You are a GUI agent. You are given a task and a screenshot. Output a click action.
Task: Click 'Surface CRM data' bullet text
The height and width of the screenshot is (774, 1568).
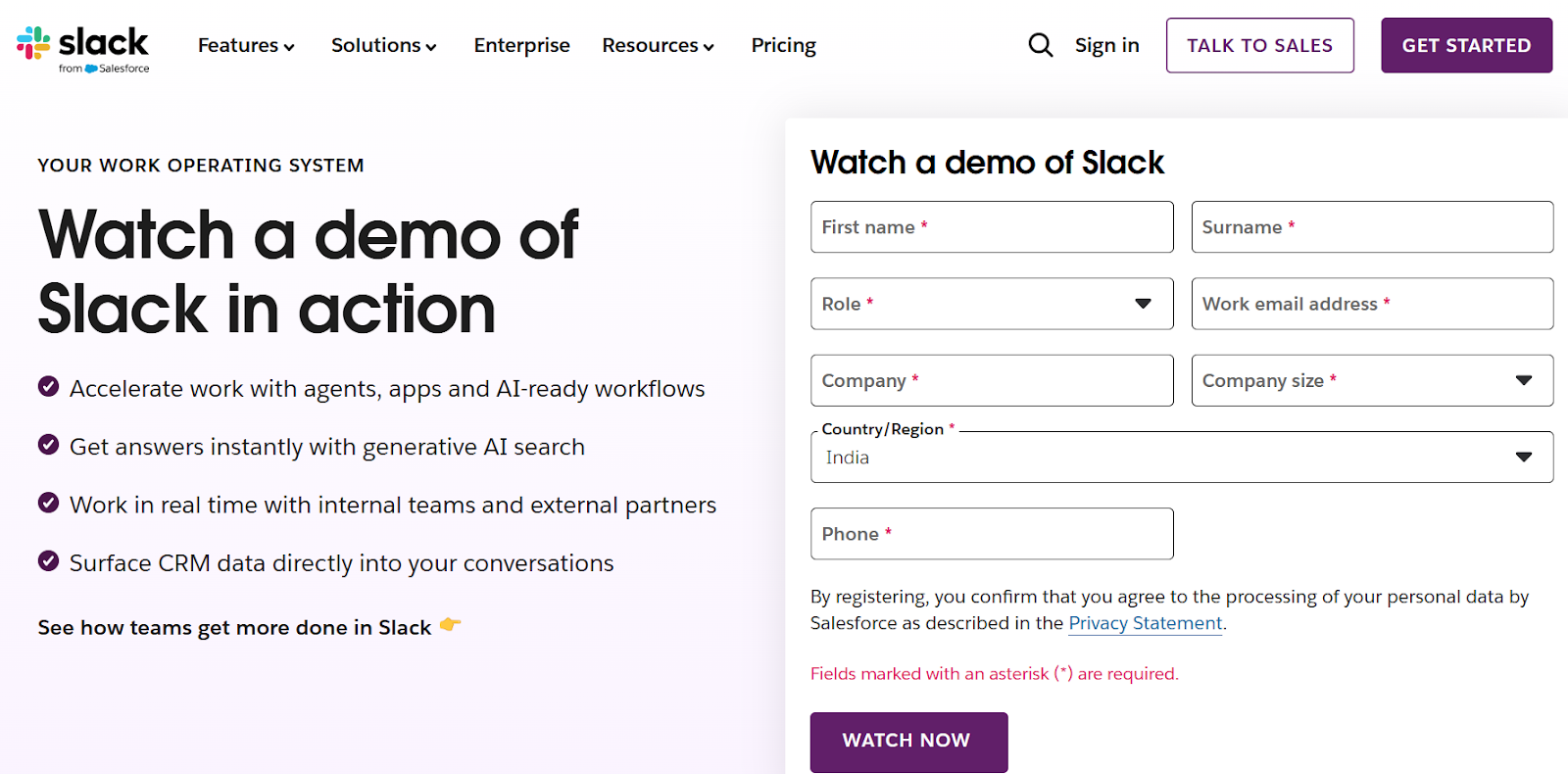(342, 563)
